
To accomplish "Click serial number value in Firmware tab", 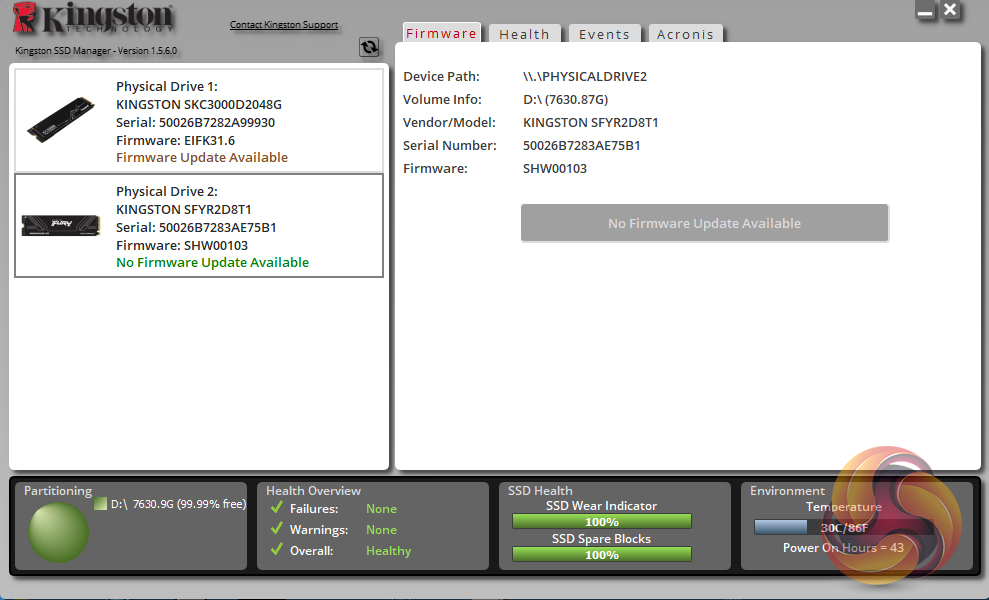I will 582,145.
